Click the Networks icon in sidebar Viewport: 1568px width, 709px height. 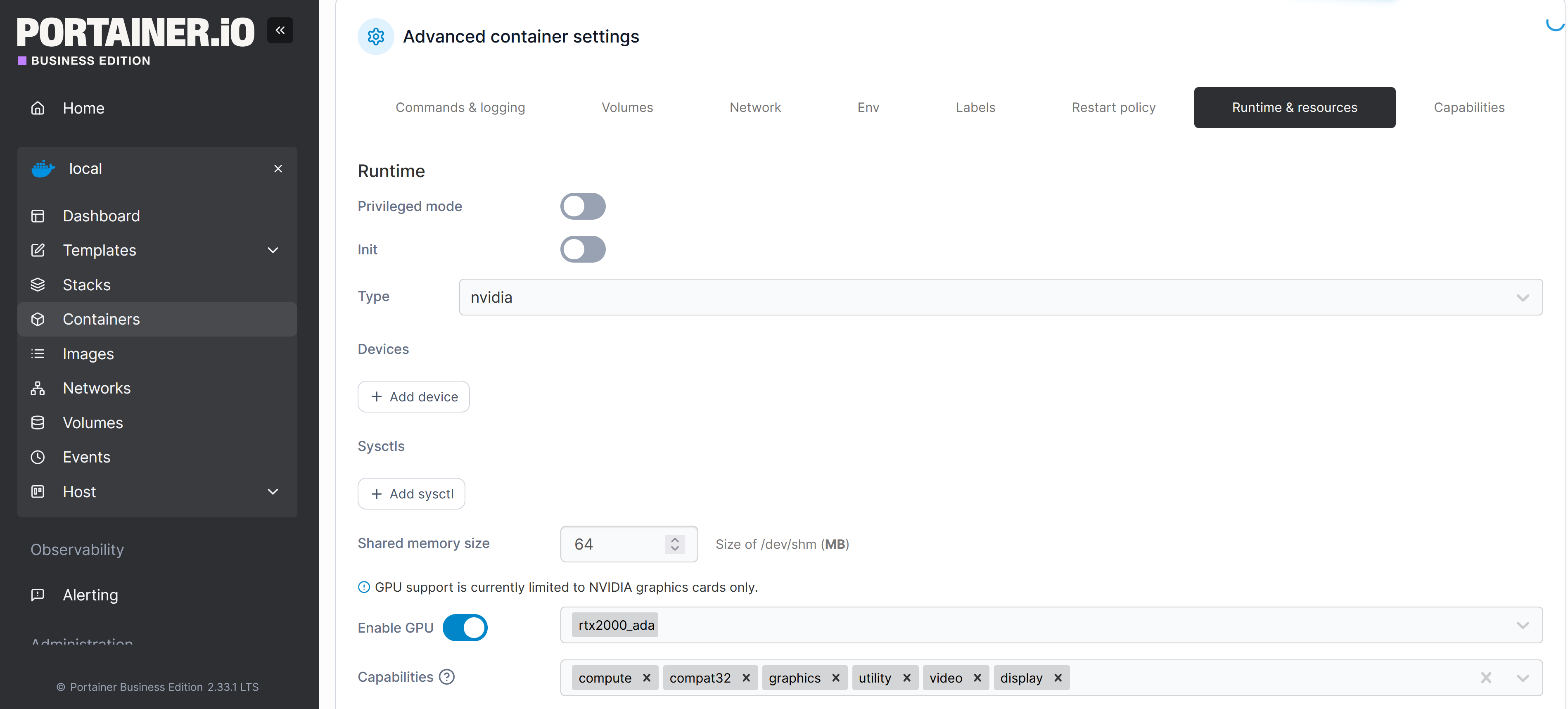(38, 388)
